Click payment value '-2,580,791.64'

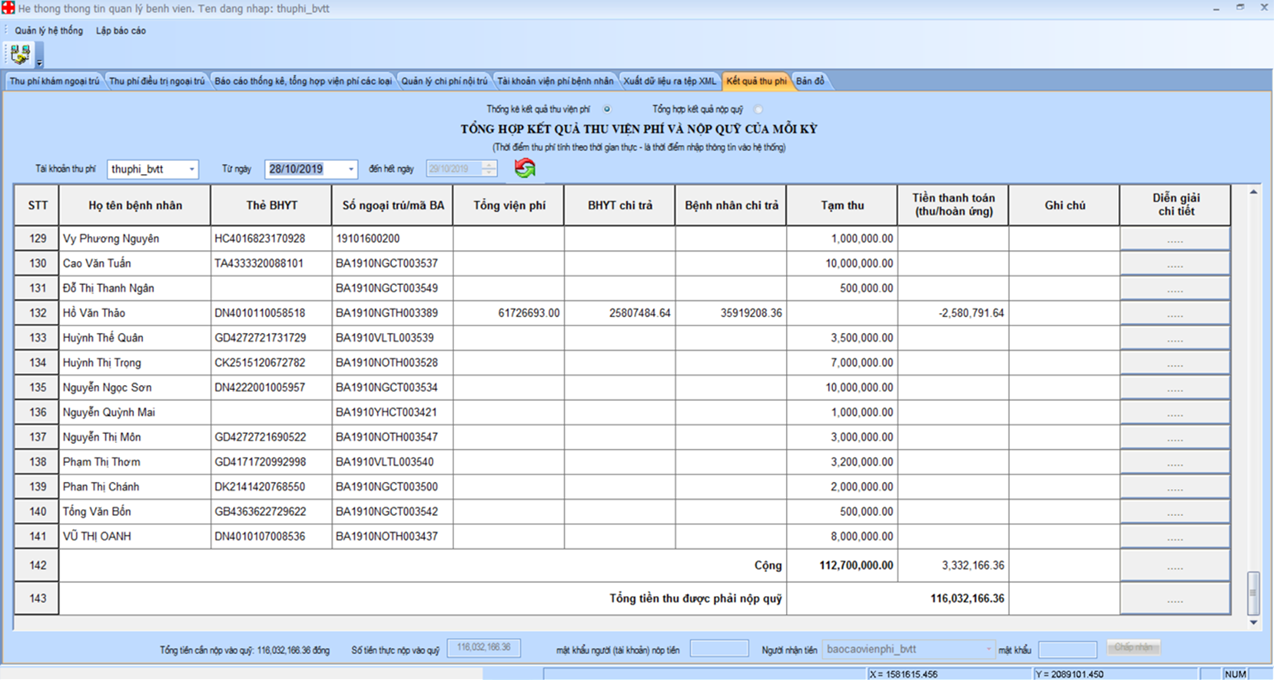pos(971,313)
